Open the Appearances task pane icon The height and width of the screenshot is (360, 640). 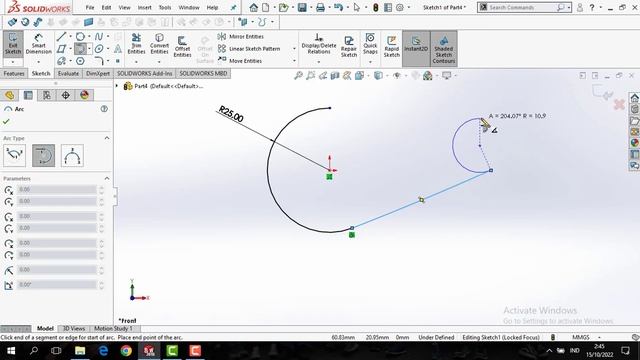(x=634, y=142)
